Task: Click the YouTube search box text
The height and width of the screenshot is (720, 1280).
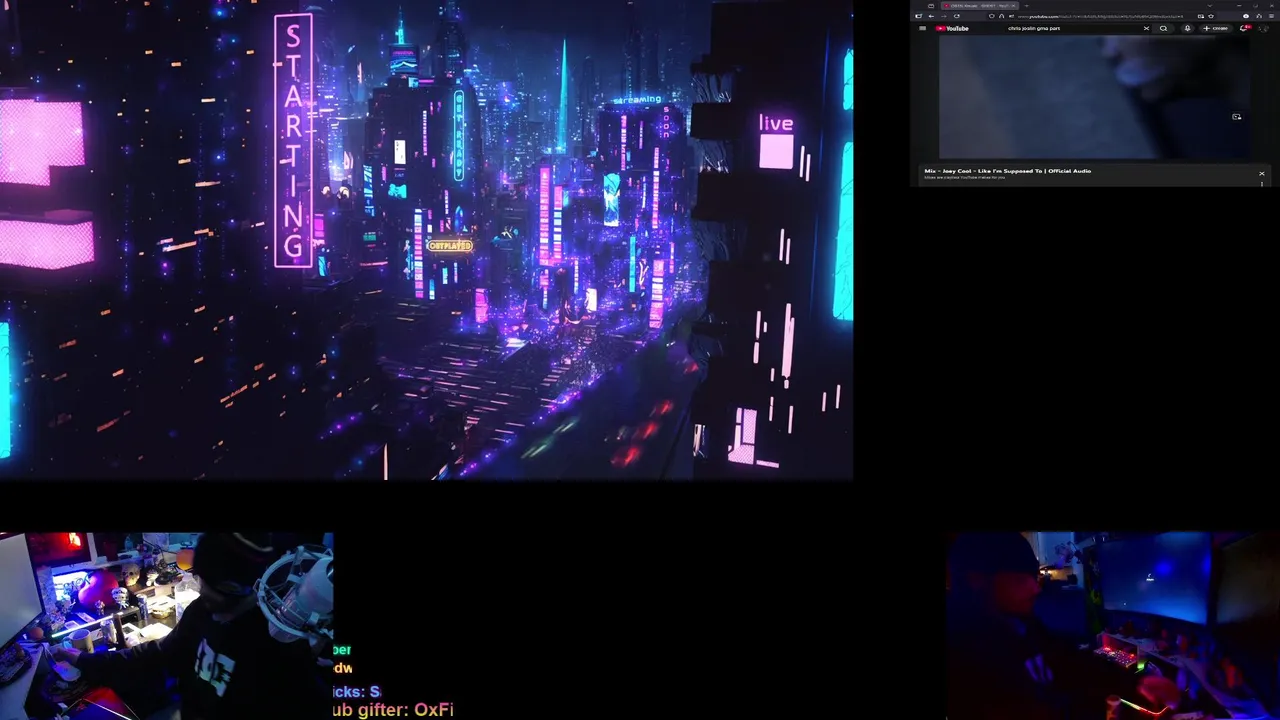Action: (x=1034, y=28)
